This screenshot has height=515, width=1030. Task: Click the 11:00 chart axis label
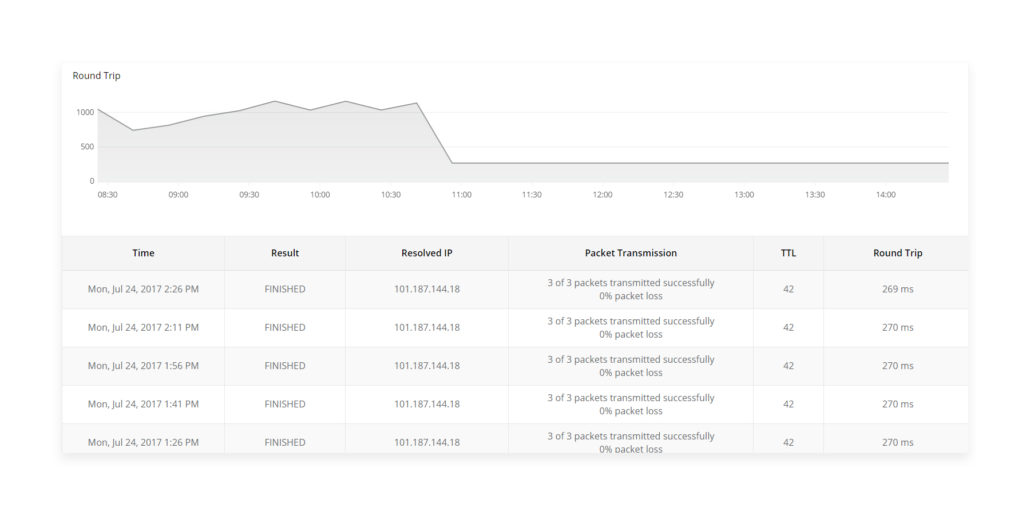[461, 195]
